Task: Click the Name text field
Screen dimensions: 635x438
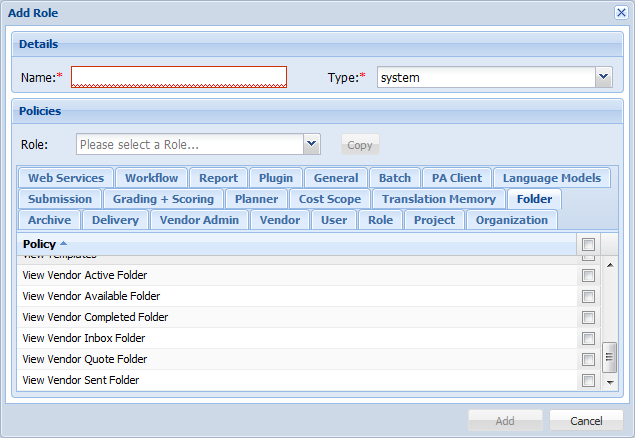Action: pyautogui.click(x=179, y=77)
